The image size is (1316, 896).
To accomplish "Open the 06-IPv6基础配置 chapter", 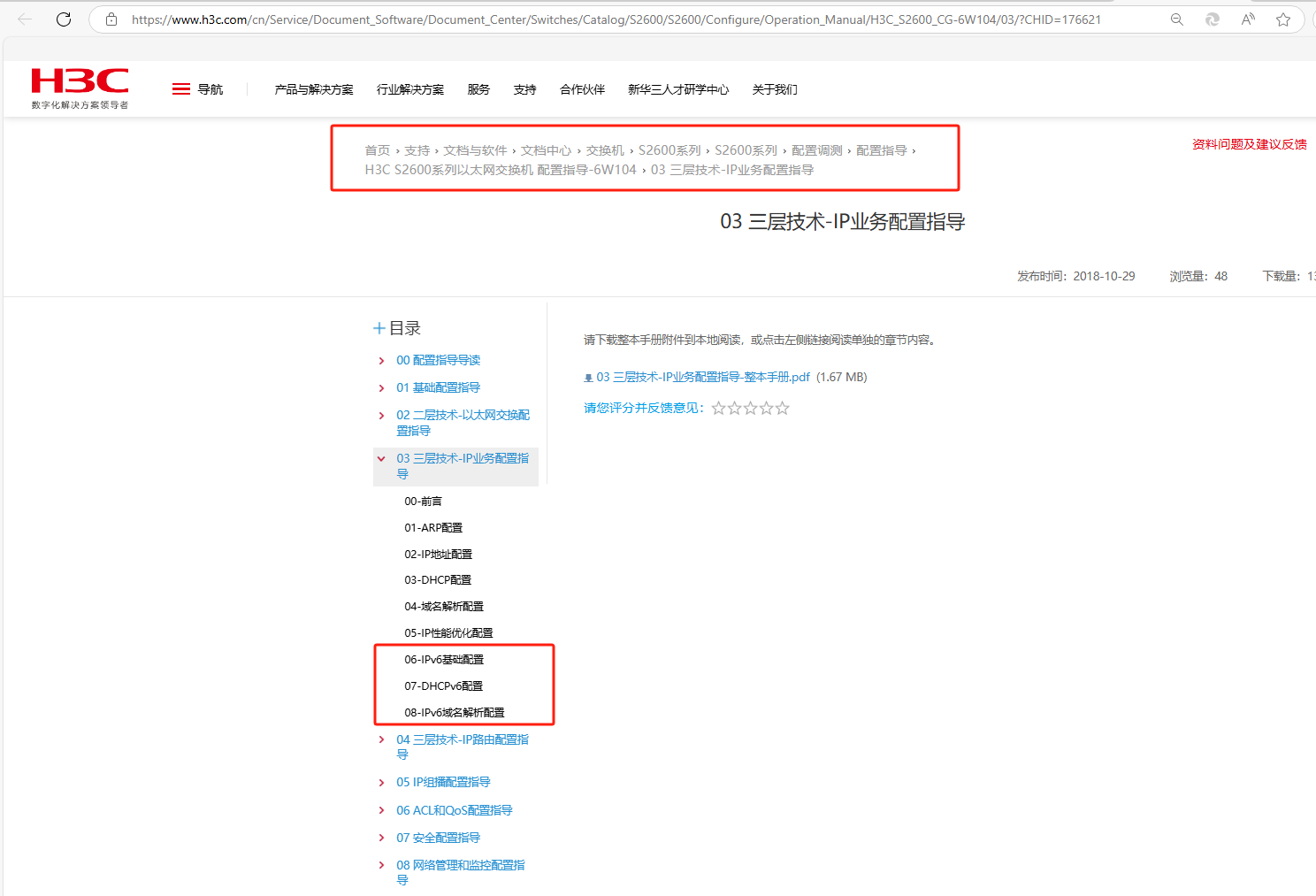I will click(444, 660).
